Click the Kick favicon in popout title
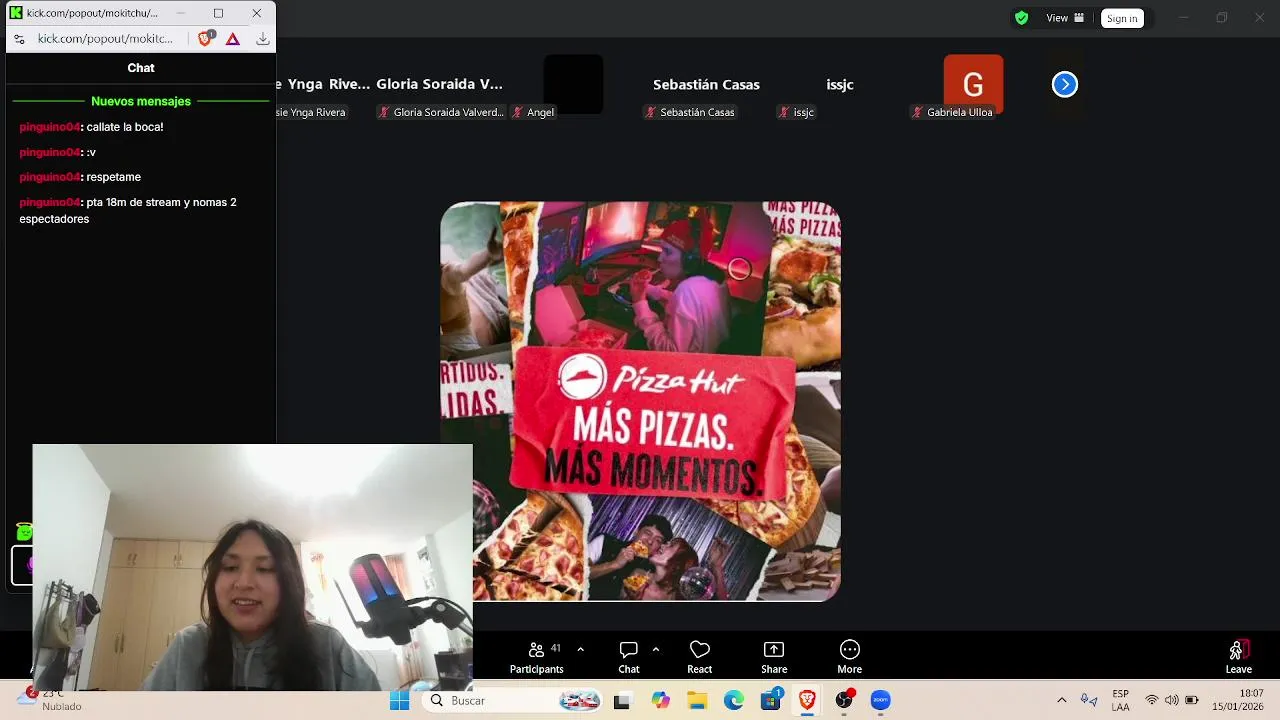This screenshot has height=720, width=1280. click(x=16, y=13)
